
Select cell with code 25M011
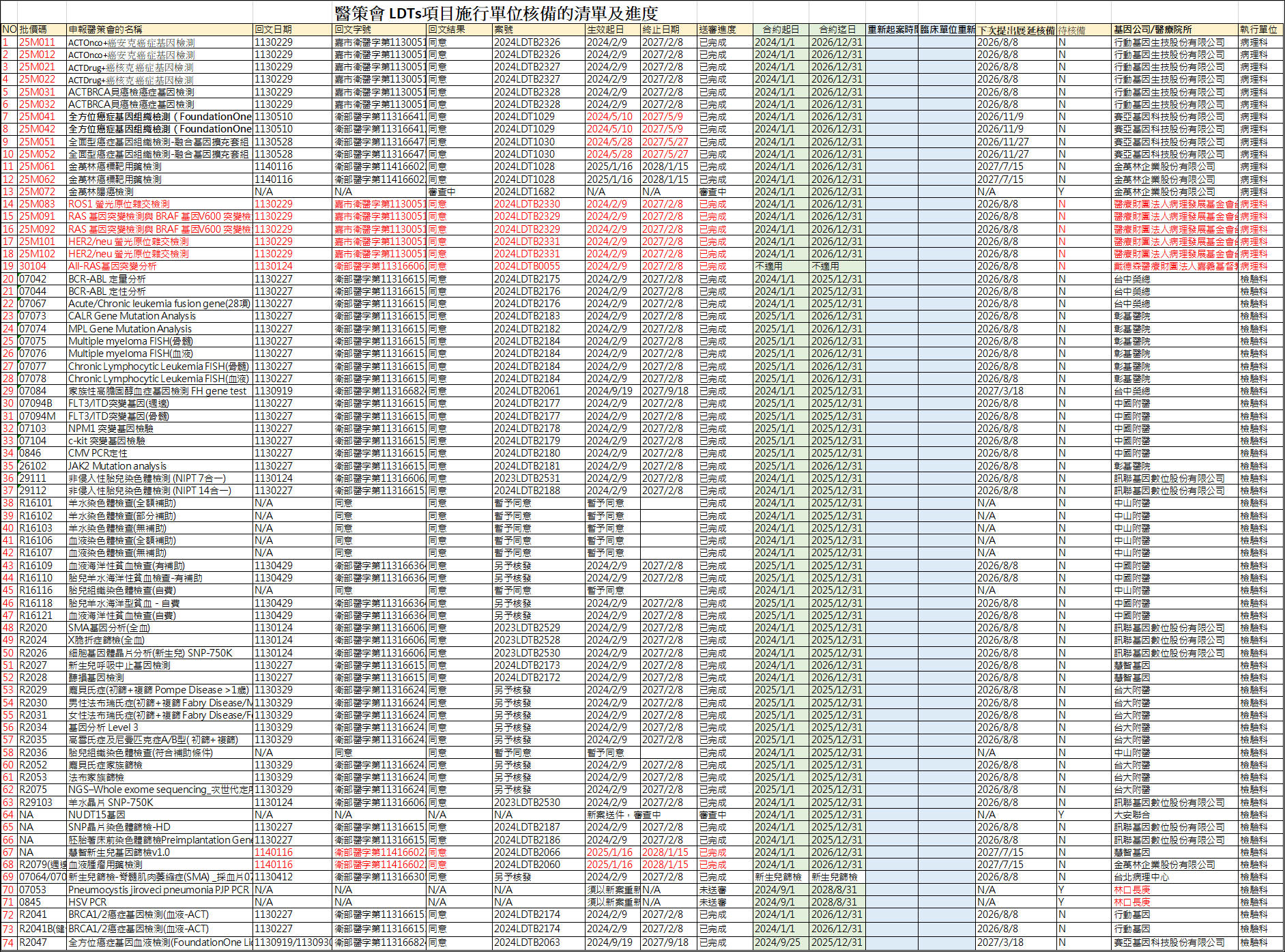[37, 42]
